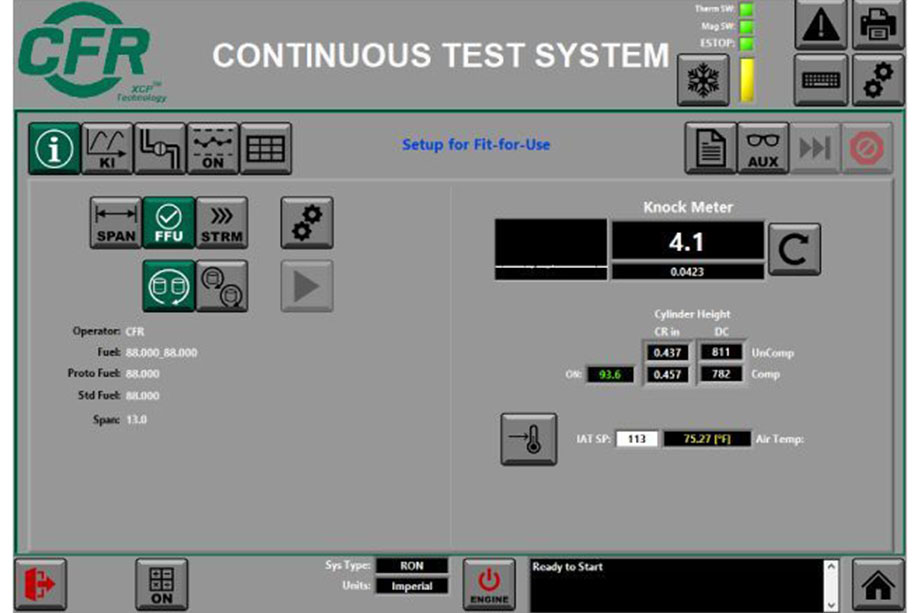The image size is (920, 613).
Task: Reset the knock meter with refresh button
Action: tap(794, 249)
